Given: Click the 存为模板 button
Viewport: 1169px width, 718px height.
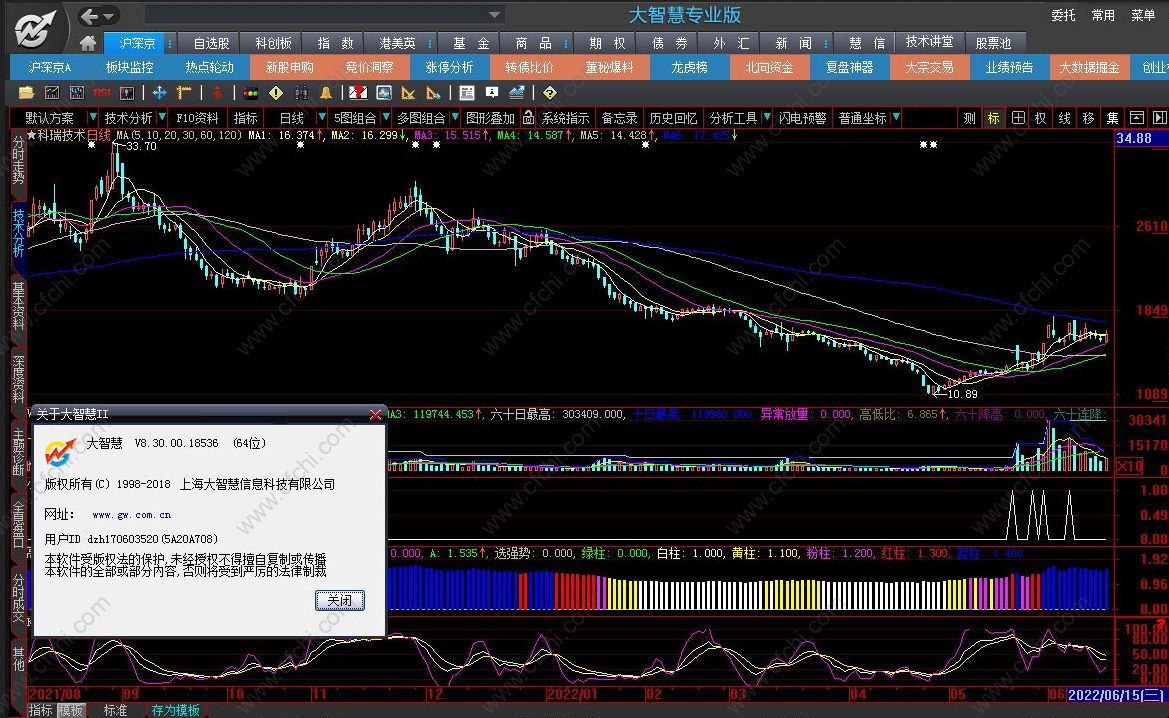Looking at the screenshot, I should point(176,711).
